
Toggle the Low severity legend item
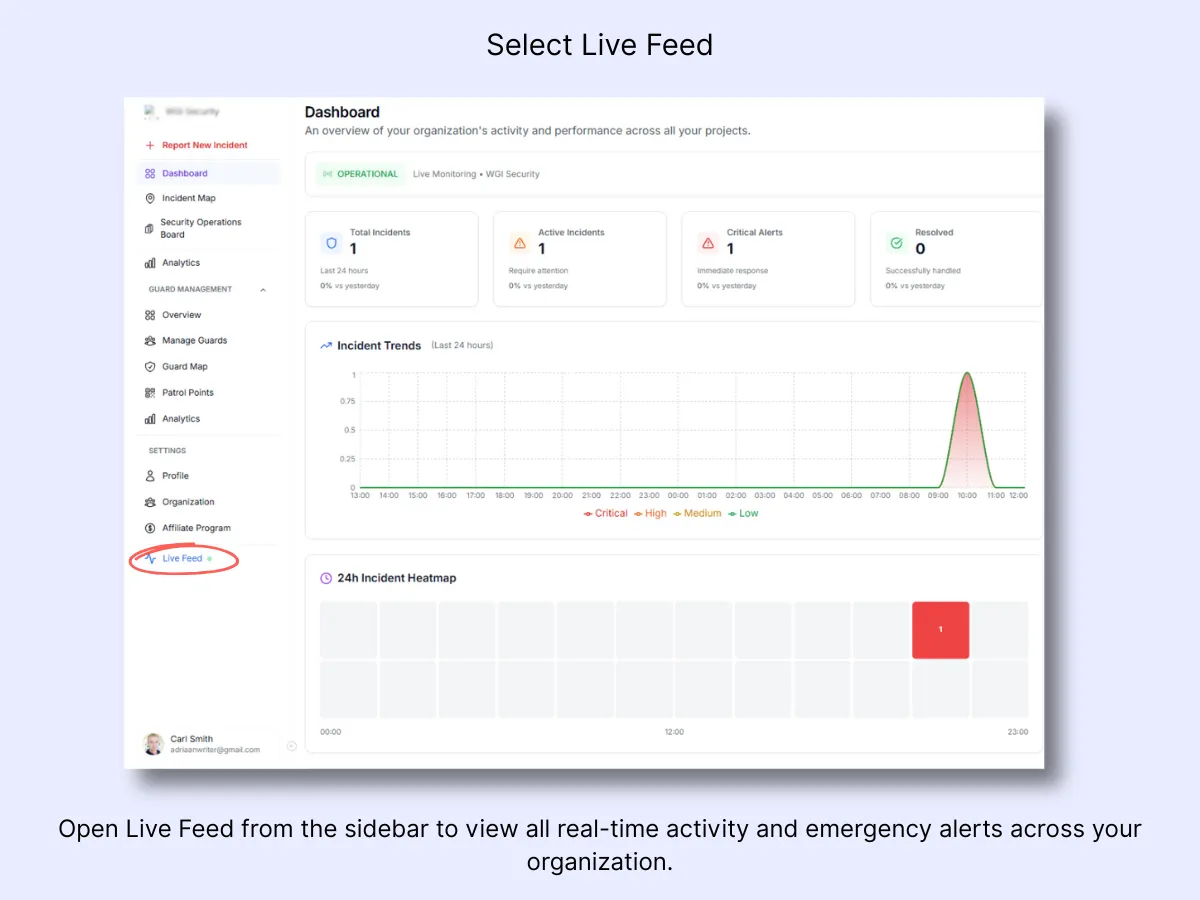pyautogui.click(x=743, y=513)
